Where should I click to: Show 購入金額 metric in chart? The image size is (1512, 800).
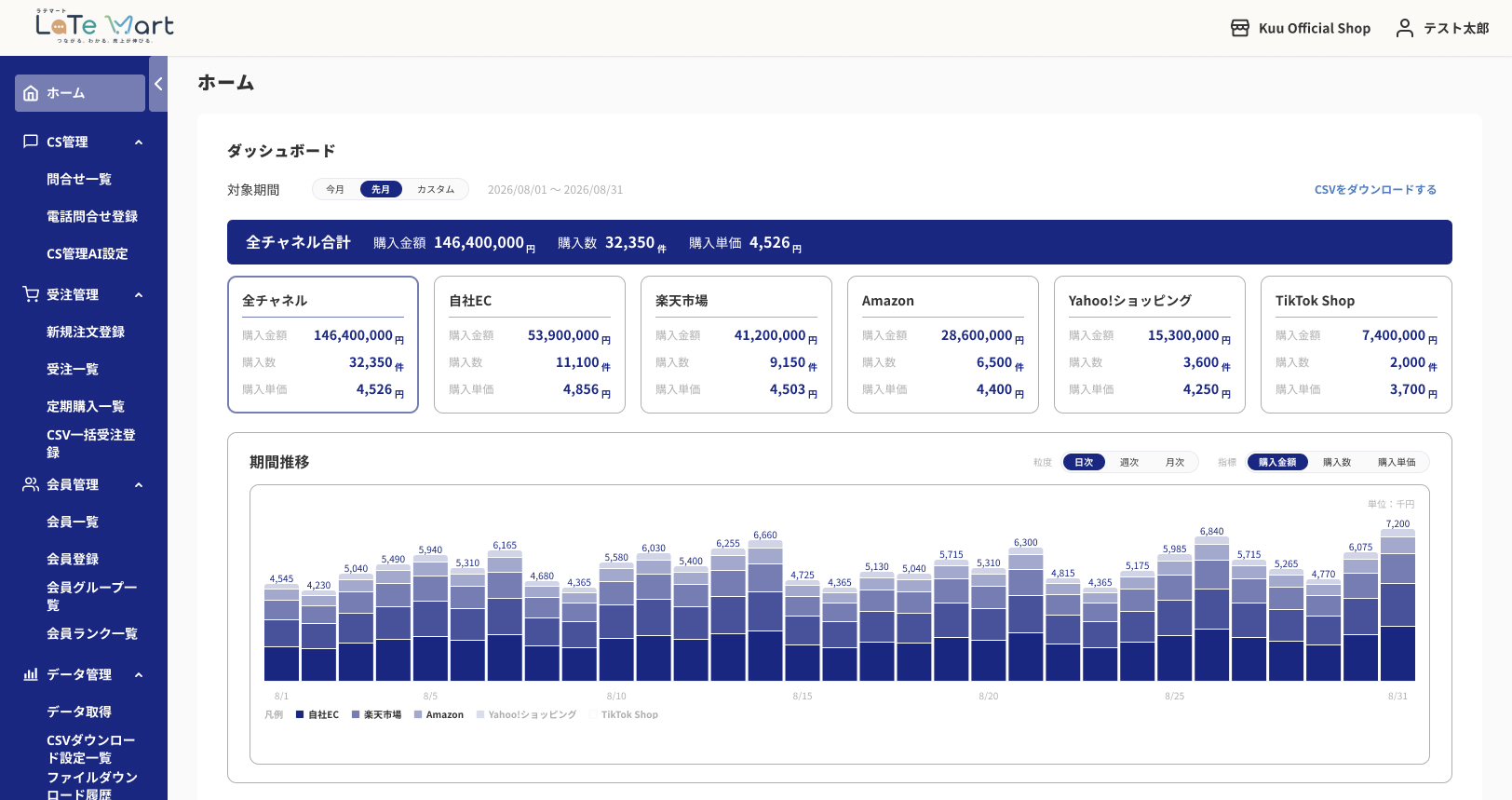(1277, 462)
